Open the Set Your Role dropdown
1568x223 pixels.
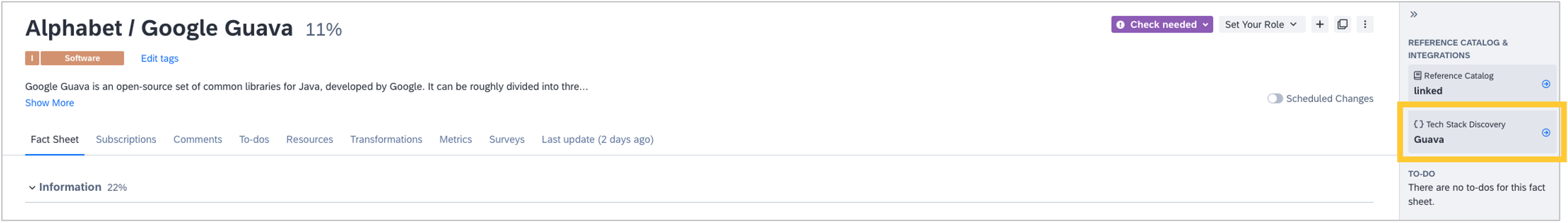1261,24
